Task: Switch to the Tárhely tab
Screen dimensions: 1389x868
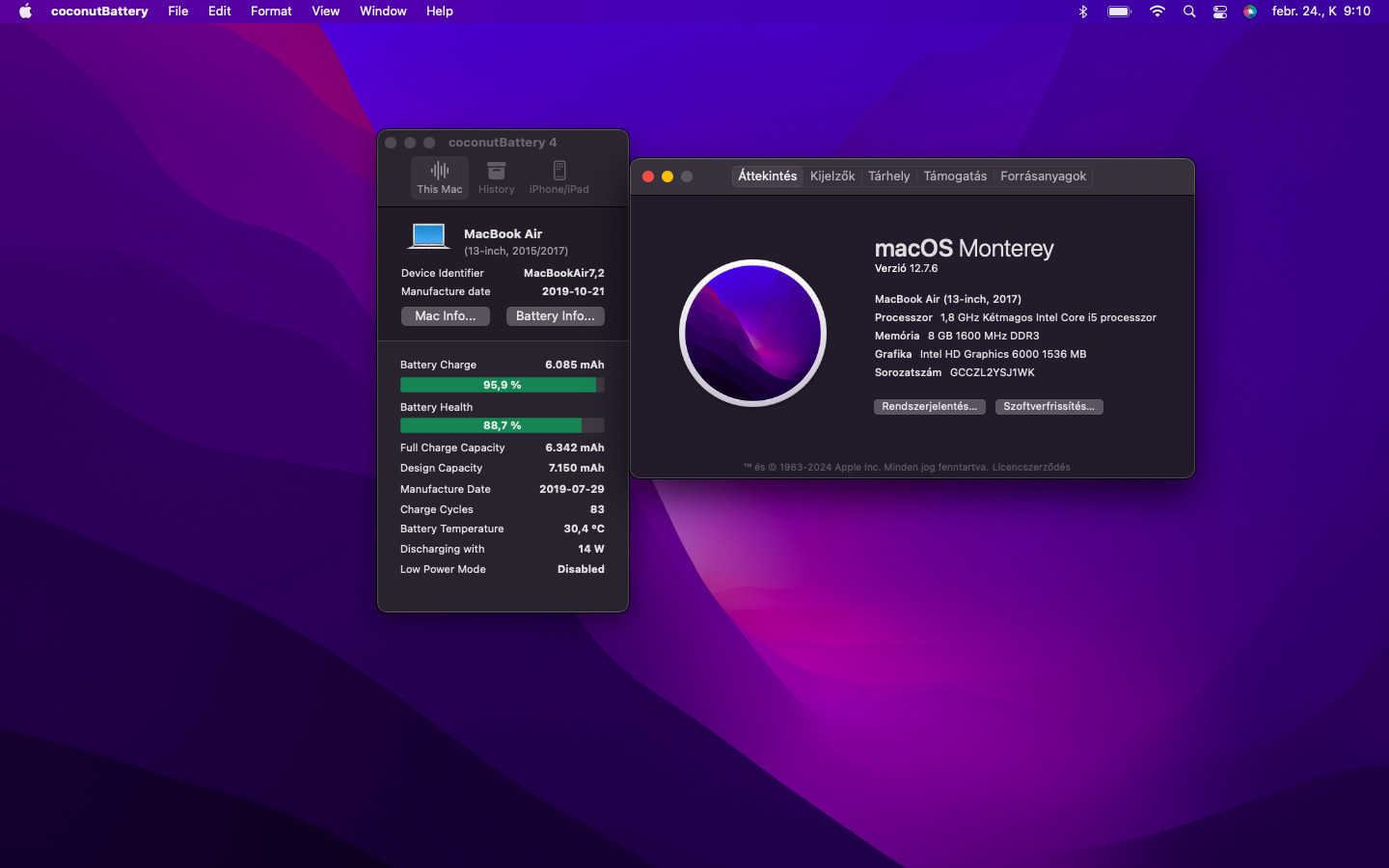Action: pos(889,176)
